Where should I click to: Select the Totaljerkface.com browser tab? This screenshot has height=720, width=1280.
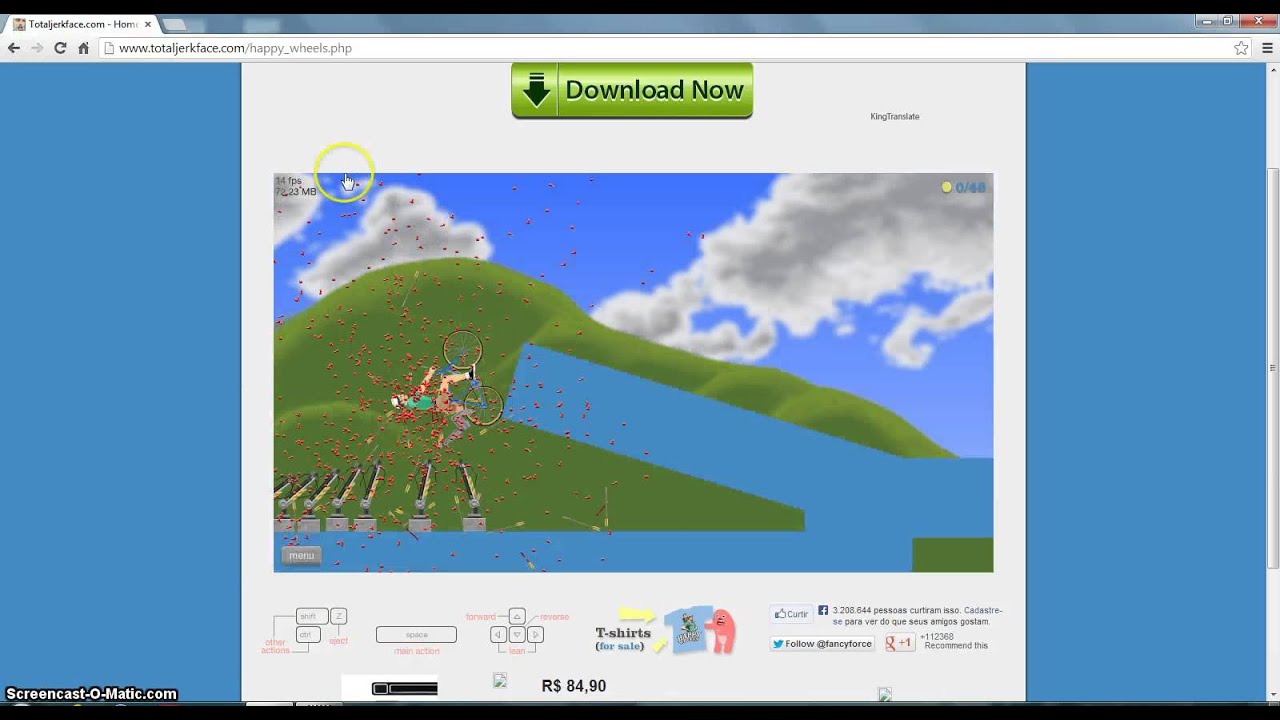click(80, 24)
